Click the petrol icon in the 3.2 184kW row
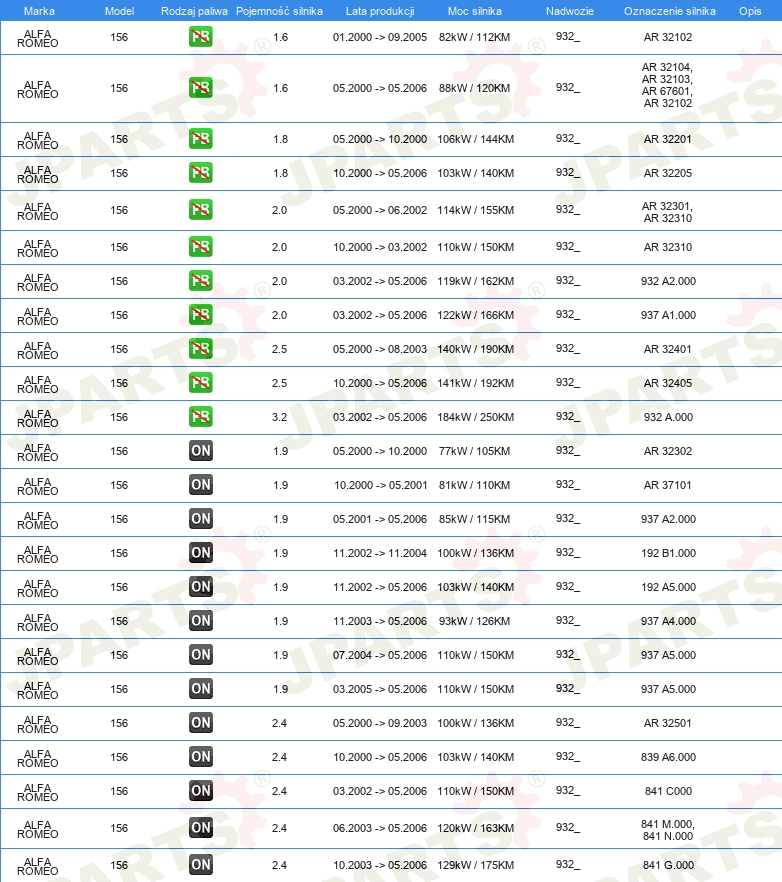 pyautogui.click(x=201, y=417)
